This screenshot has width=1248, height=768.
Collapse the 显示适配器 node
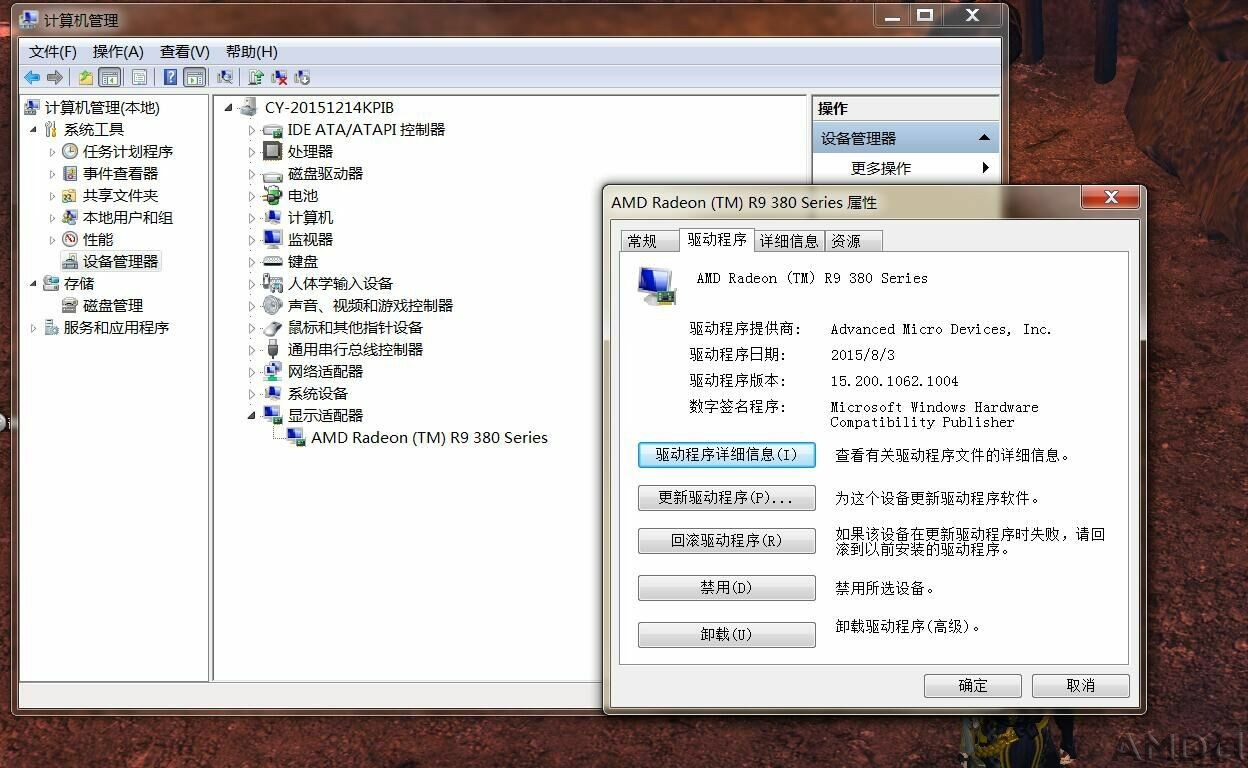point(252,416)
